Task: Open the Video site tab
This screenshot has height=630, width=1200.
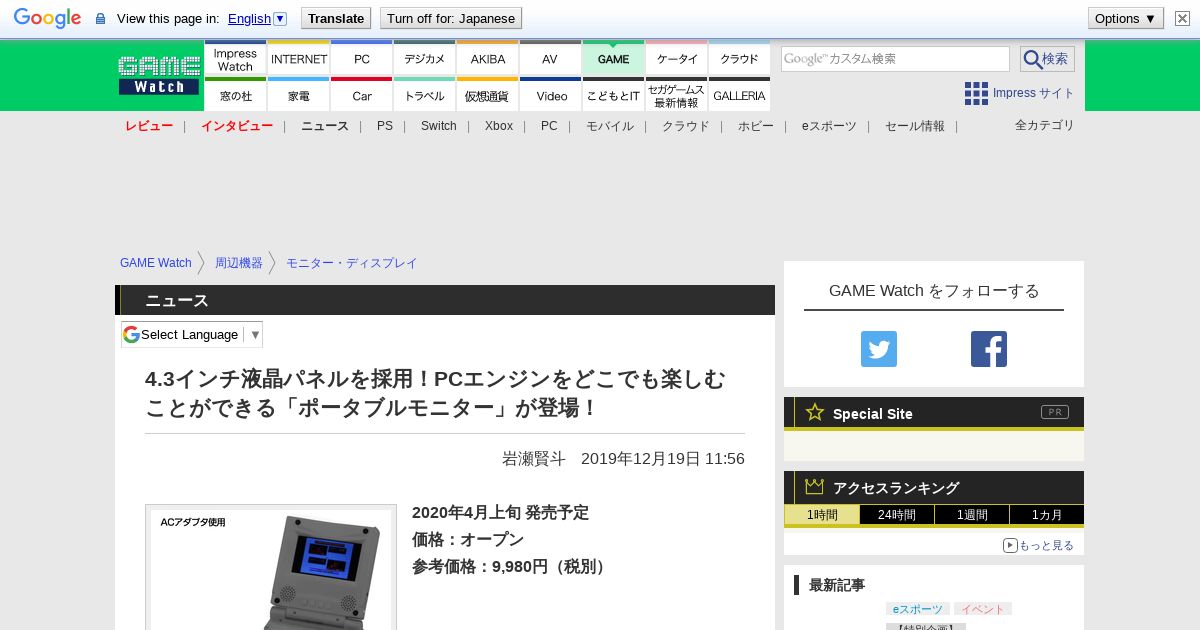Action: pos(550,95)
